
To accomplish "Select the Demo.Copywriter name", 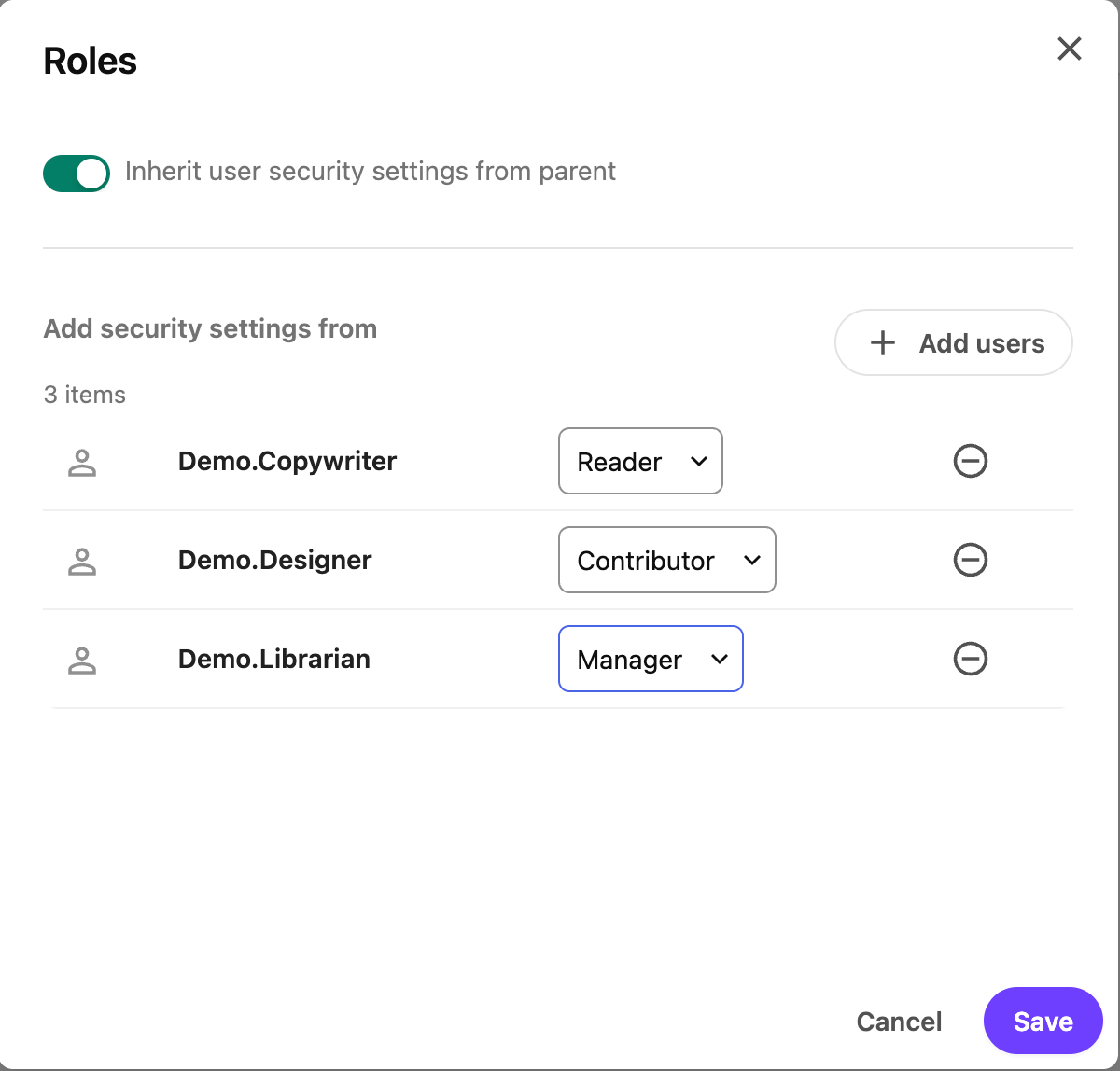I will 287,461.
